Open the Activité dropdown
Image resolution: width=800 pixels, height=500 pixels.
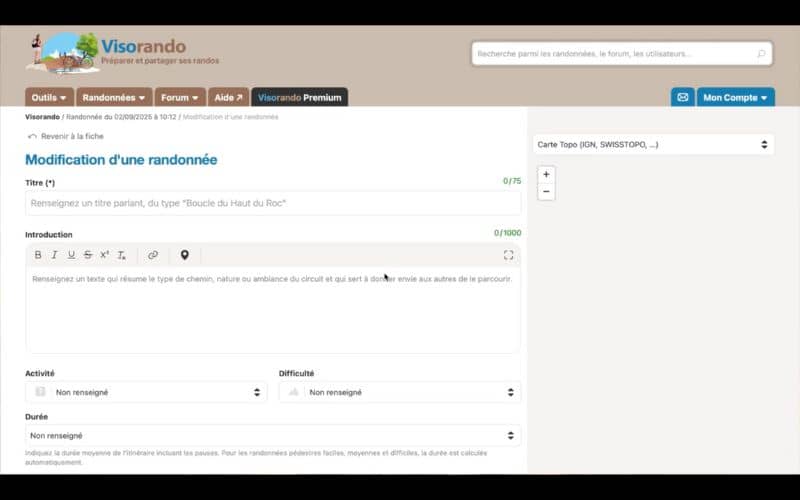(x=146, y=392)
